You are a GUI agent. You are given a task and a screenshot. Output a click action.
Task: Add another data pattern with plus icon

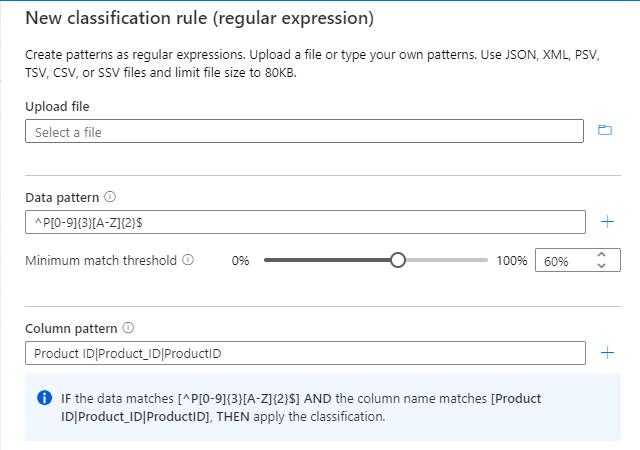pyautogui.click(x=607, y=222)
